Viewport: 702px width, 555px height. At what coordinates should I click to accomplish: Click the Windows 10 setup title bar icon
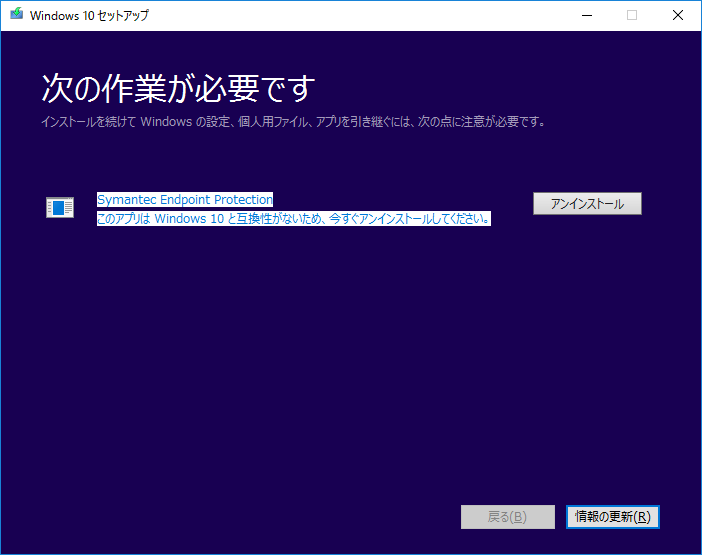tap(17, 14)
